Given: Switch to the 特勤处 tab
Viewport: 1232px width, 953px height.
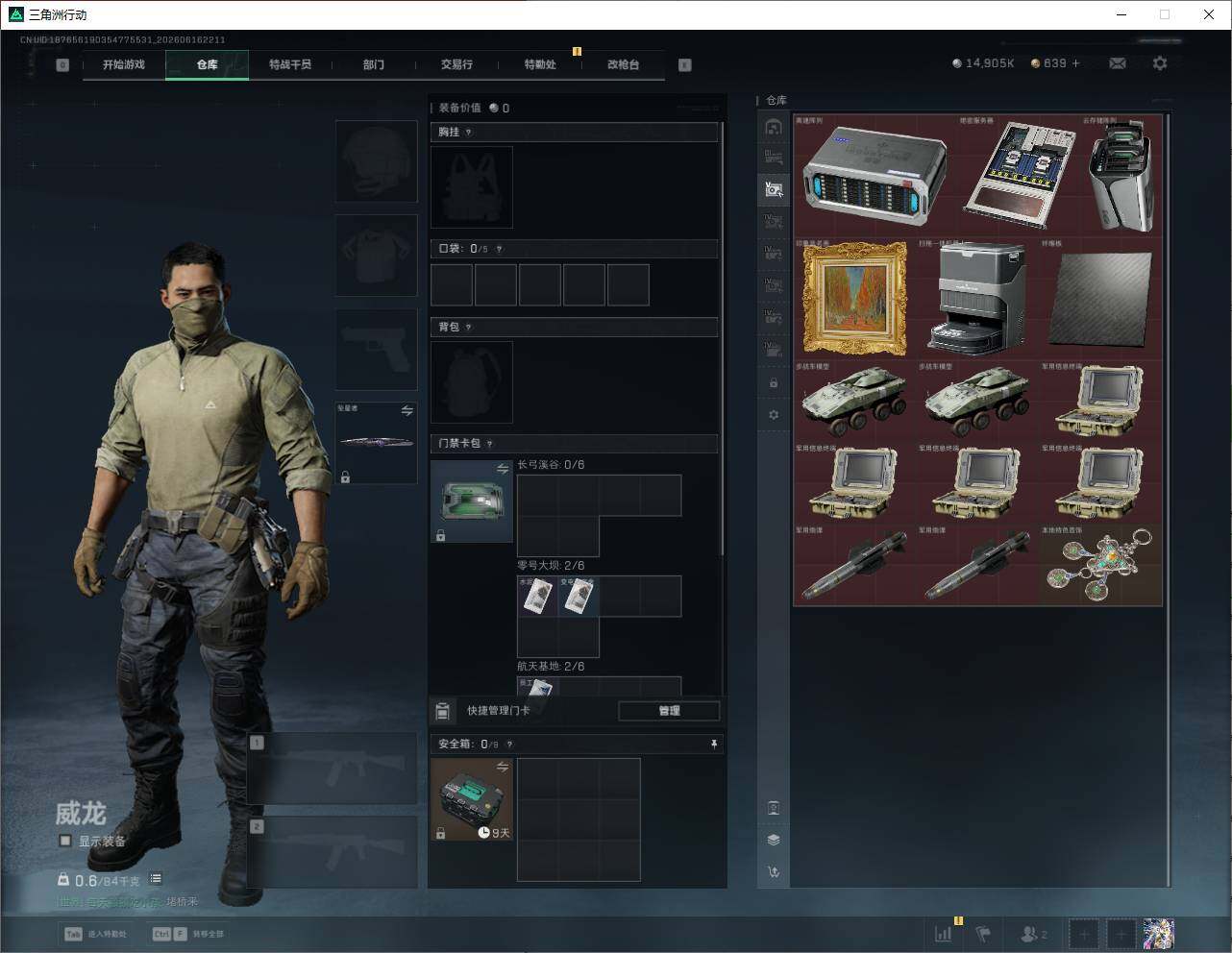Looking at the screenshot, I should tap(540, 64).
